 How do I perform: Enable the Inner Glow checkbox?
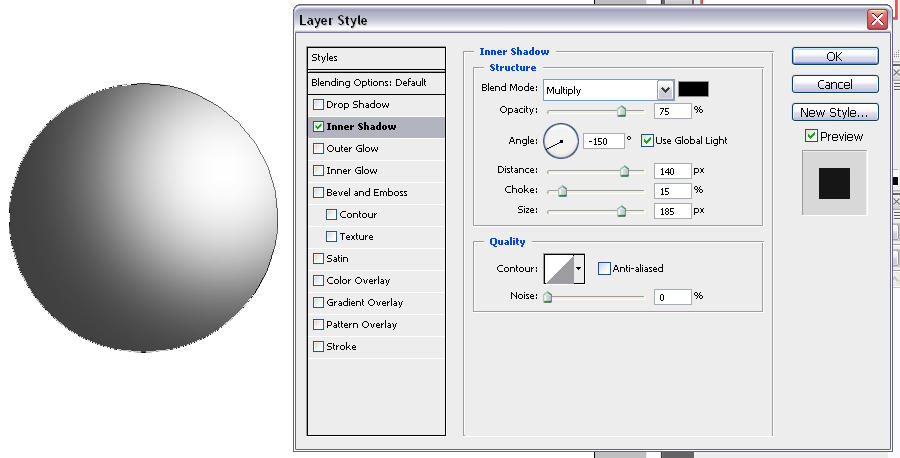[x=318, y=170]
